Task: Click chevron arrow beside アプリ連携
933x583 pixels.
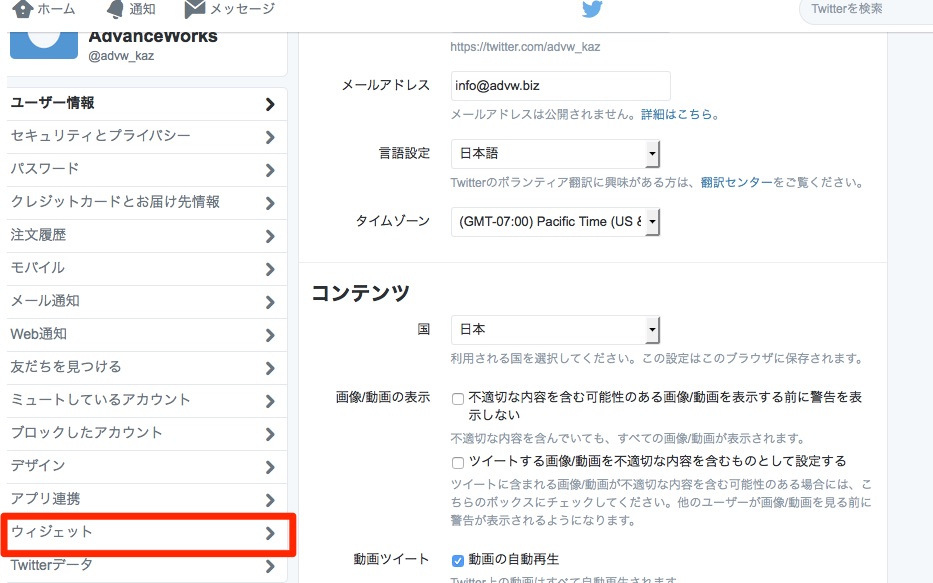Action: pyautogui.click(x=270, y=500)
